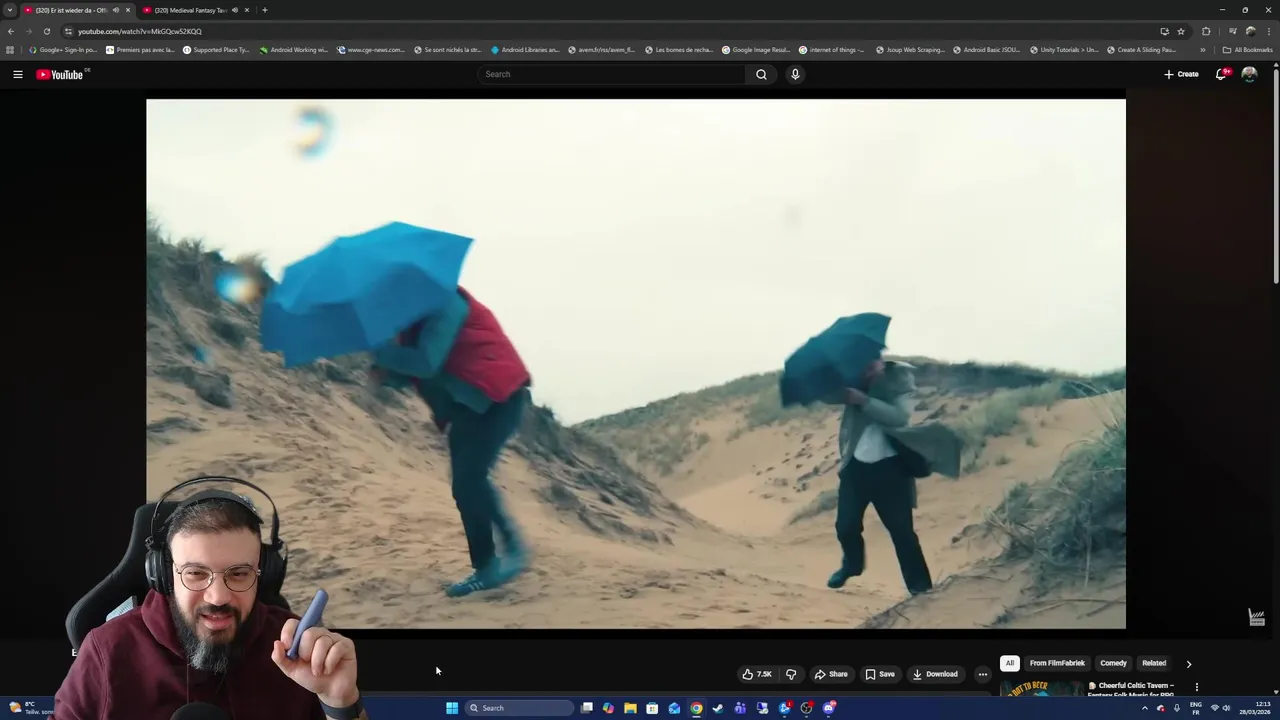Open the more actions ellipsis under video
The height and width of the screenshot is (720, 1280).
(982, 674)
